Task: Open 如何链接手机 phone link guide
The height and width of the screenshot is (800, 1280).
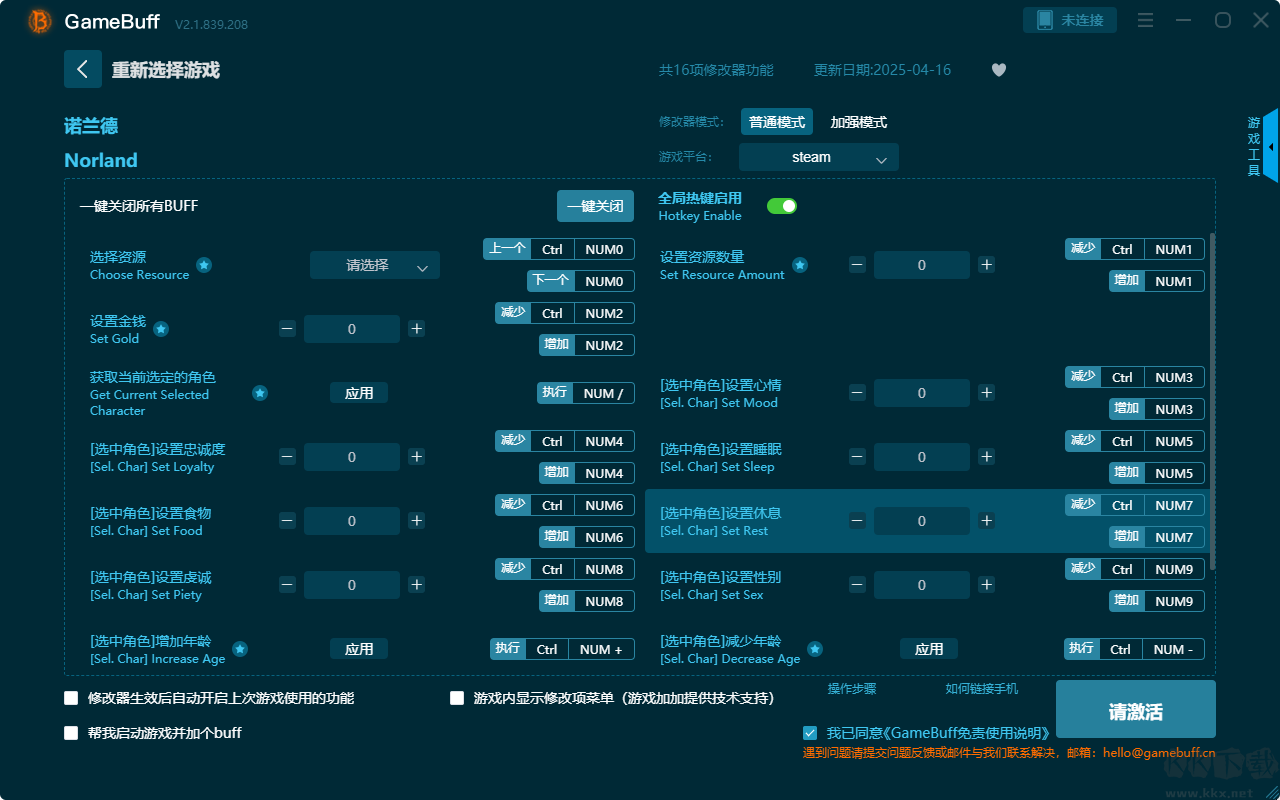Action: pos(982,689)
